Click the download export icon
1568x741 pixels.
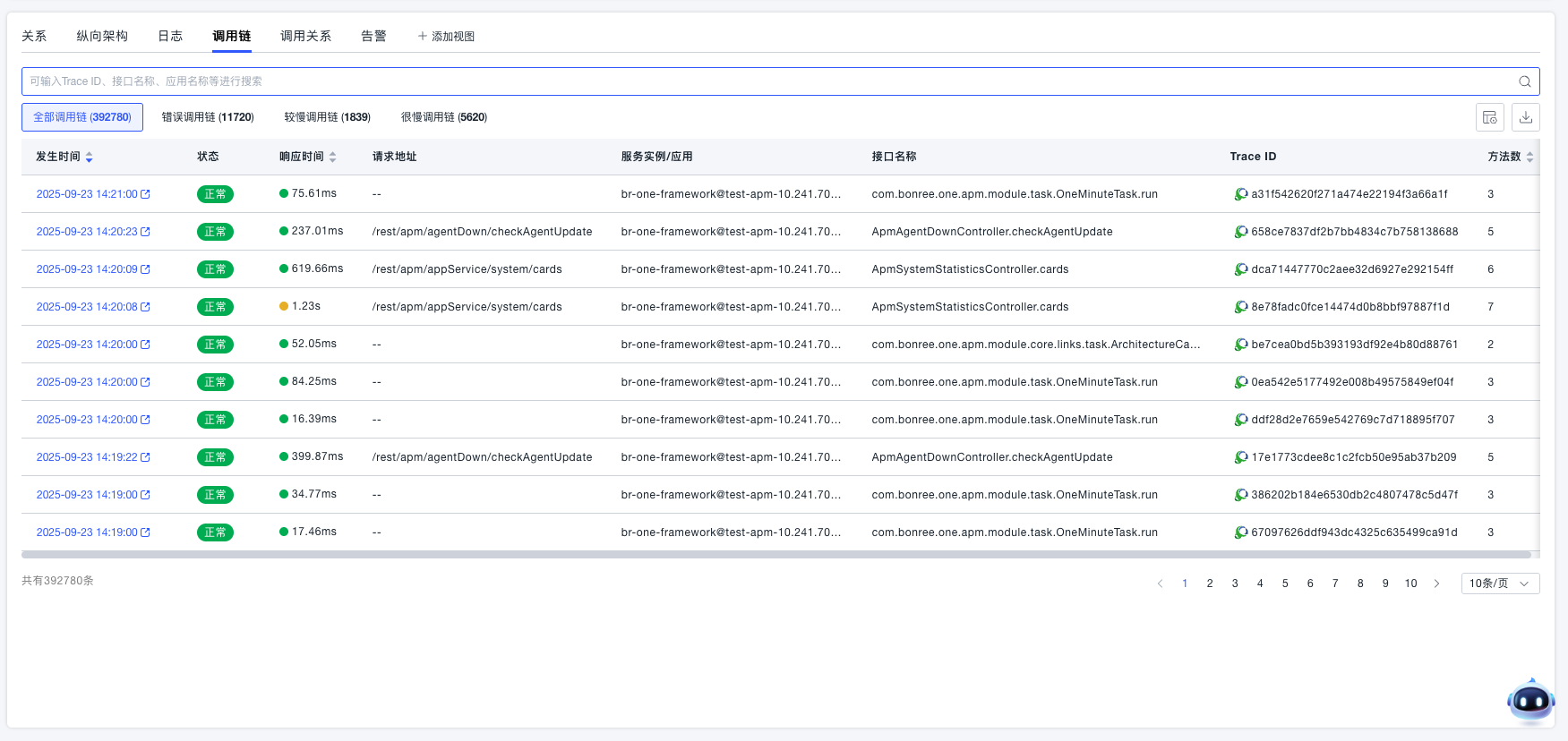pos(1526,117)
